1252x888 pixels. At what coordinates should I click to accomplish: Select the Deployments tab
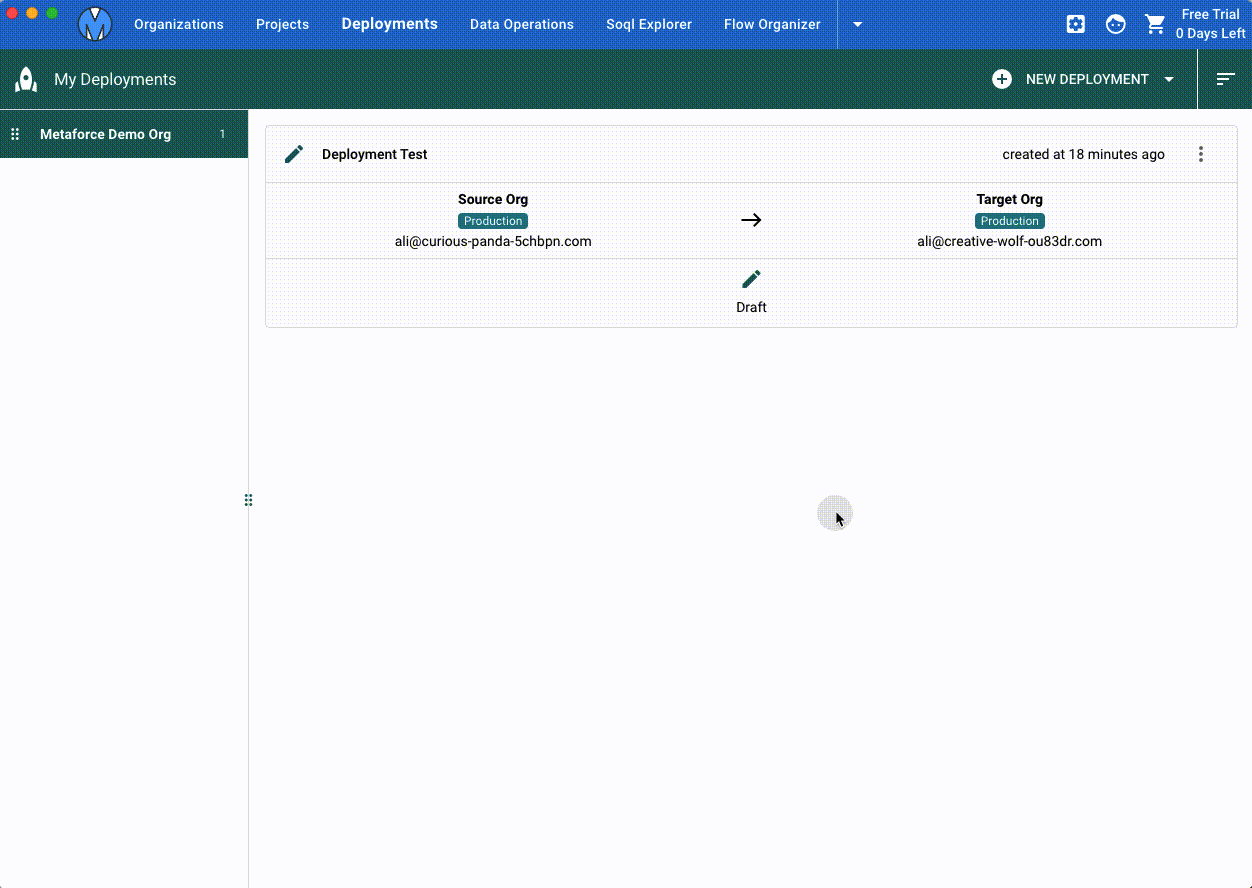[390, 24]
